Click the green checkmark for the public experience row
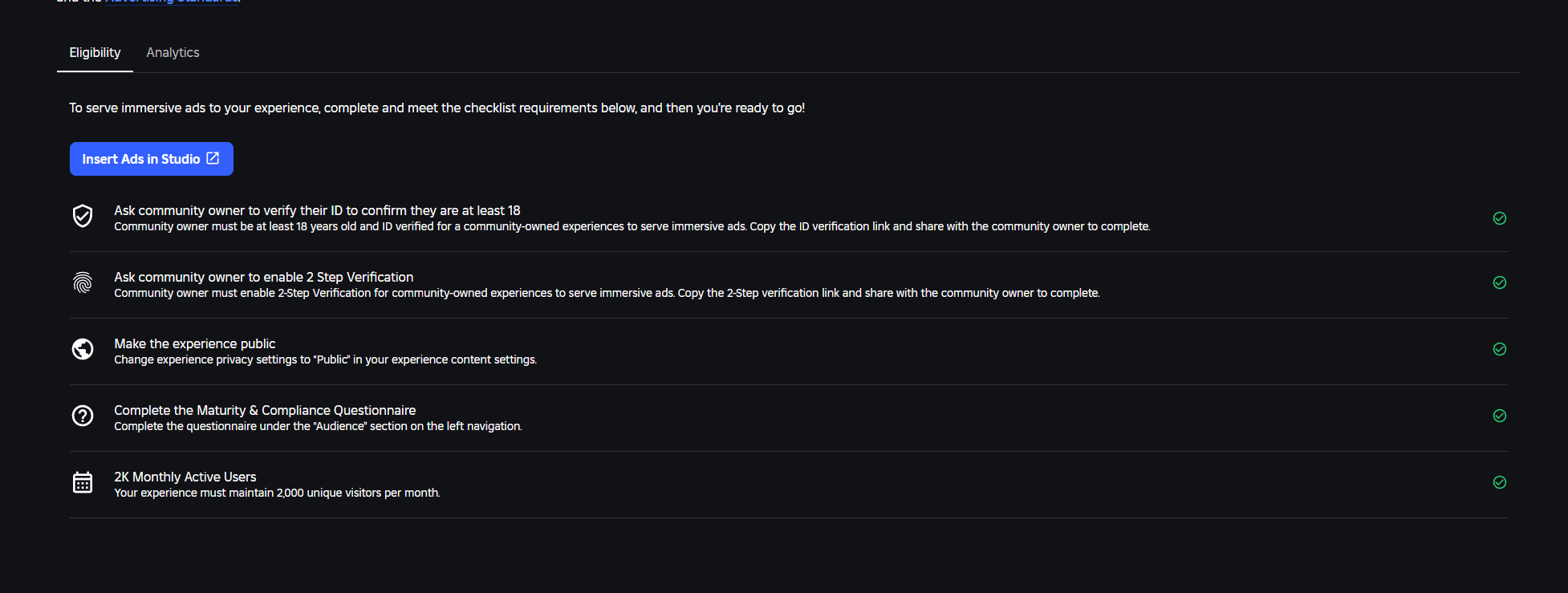 tap(1499, 349)
